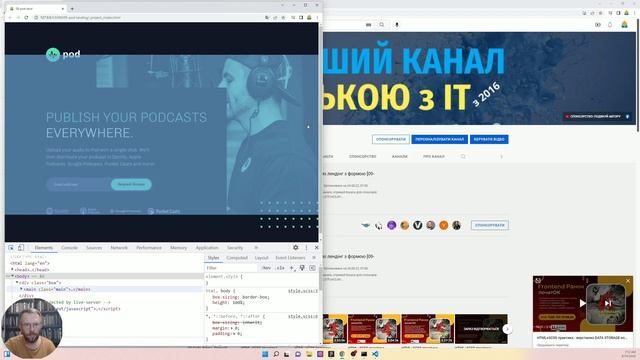The height and width of the screenshot is (360, 640).
Task: Add a new style rule plus icon
Action: (292, 268)
